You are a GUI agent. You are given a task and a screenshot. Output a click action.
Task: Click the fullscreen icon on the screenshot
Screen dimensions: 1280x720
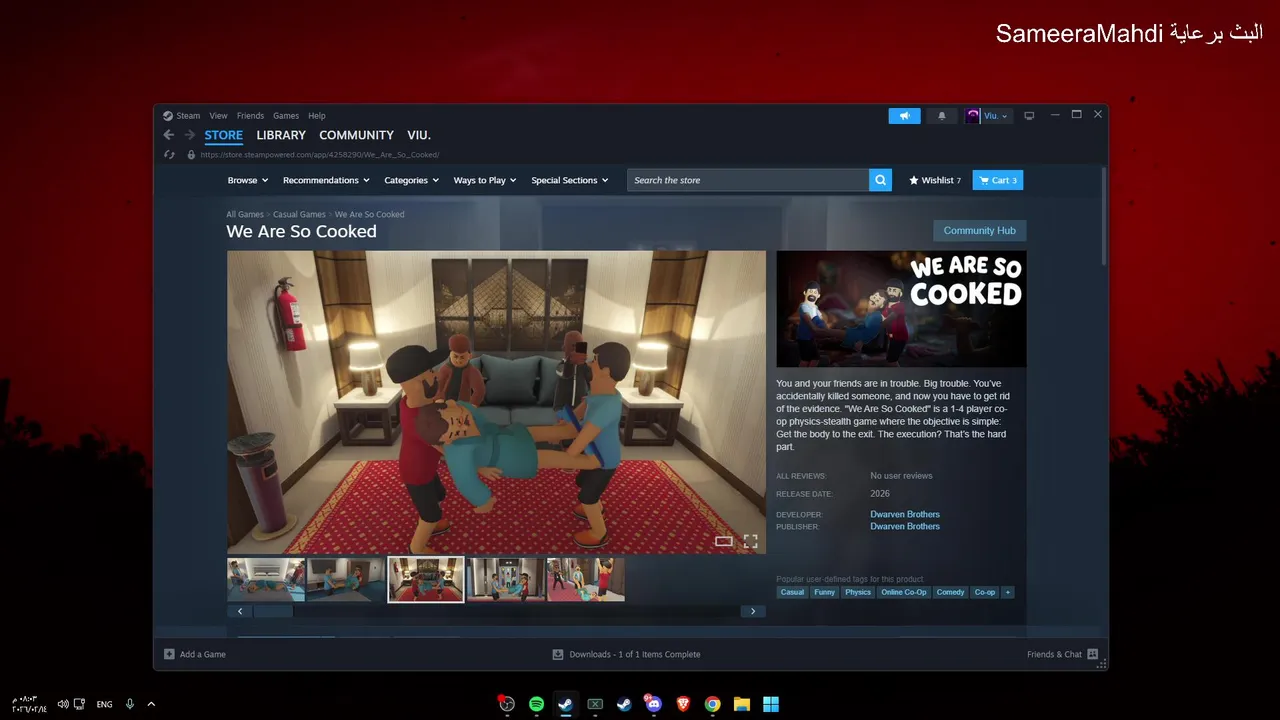[x=750, y=541]
